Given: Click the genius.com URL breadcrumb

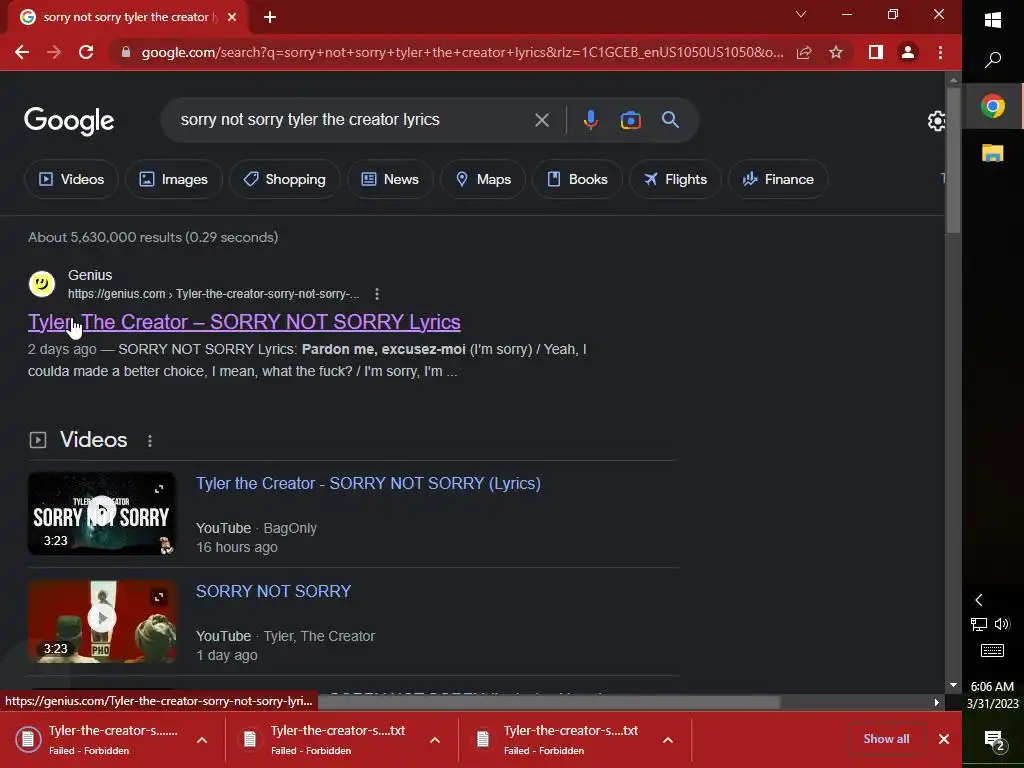Looking at the screenshot, I should [214, 294].
